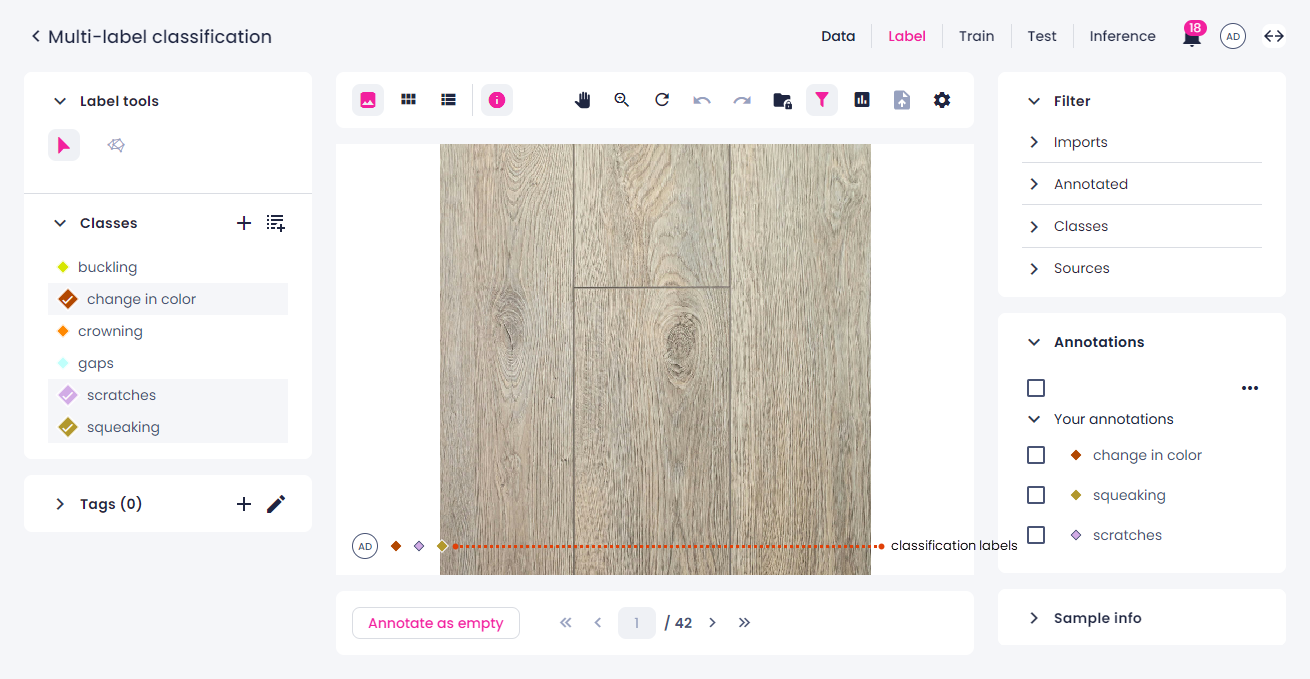The height and width of the screenshot is (679, 1310).
Task: Click the brown label diamond on image
Action: [x=396, y=546]
